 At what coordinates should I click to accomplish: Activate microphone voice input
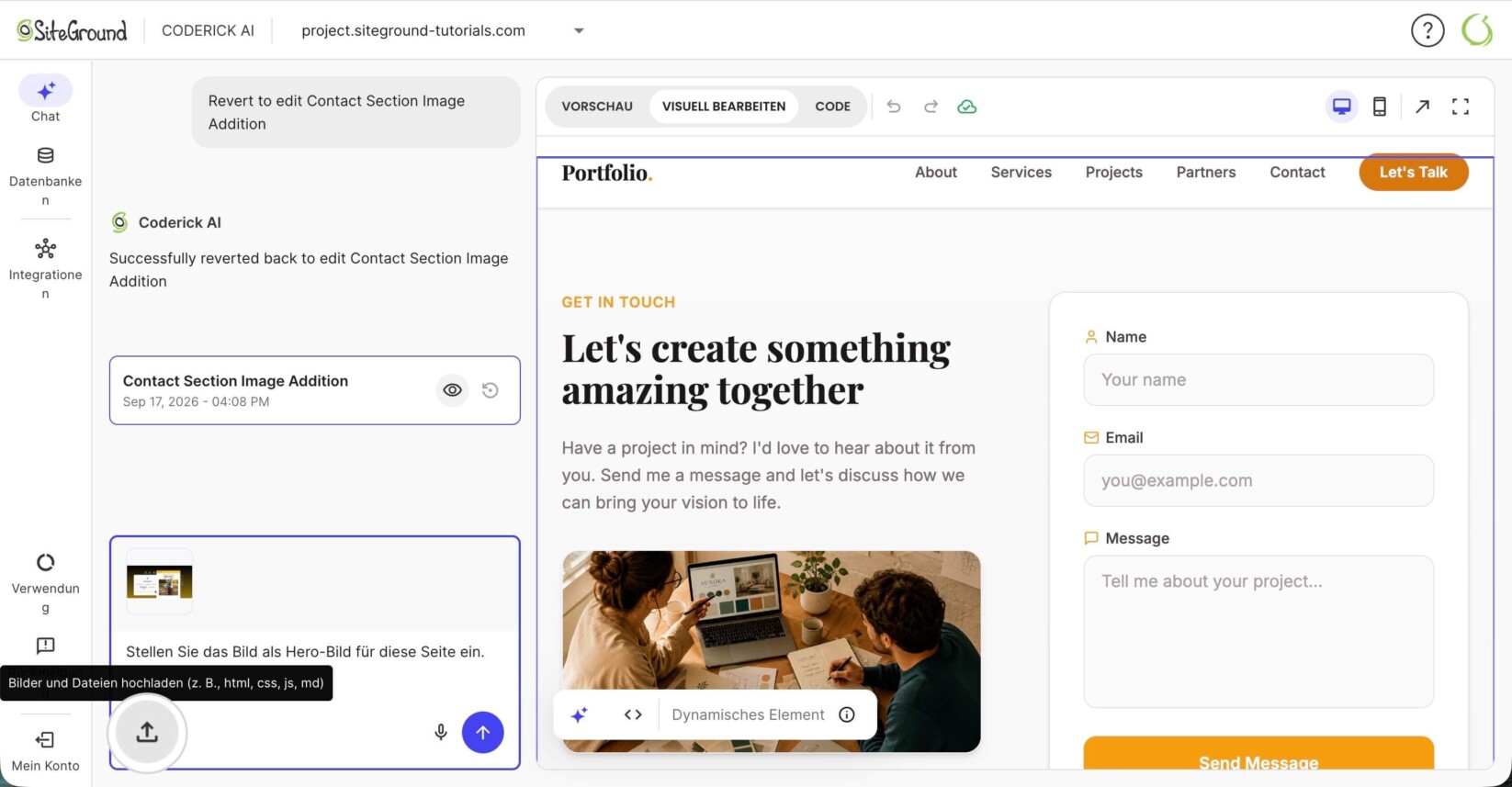coord(441,732)
